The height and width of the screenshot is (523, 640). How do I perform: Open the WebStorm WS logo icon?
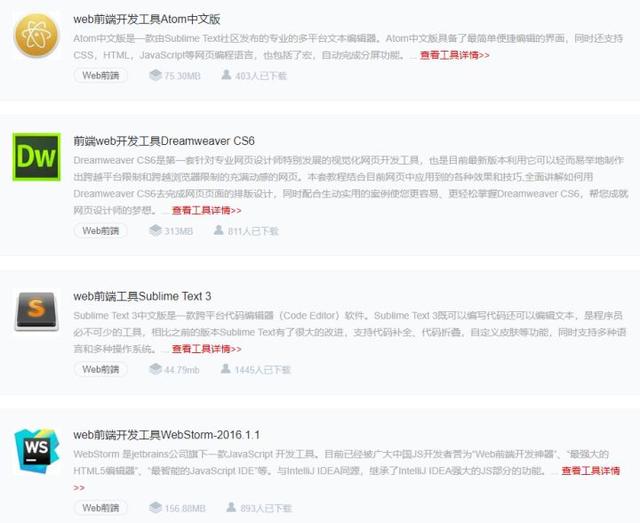[37, 450]
